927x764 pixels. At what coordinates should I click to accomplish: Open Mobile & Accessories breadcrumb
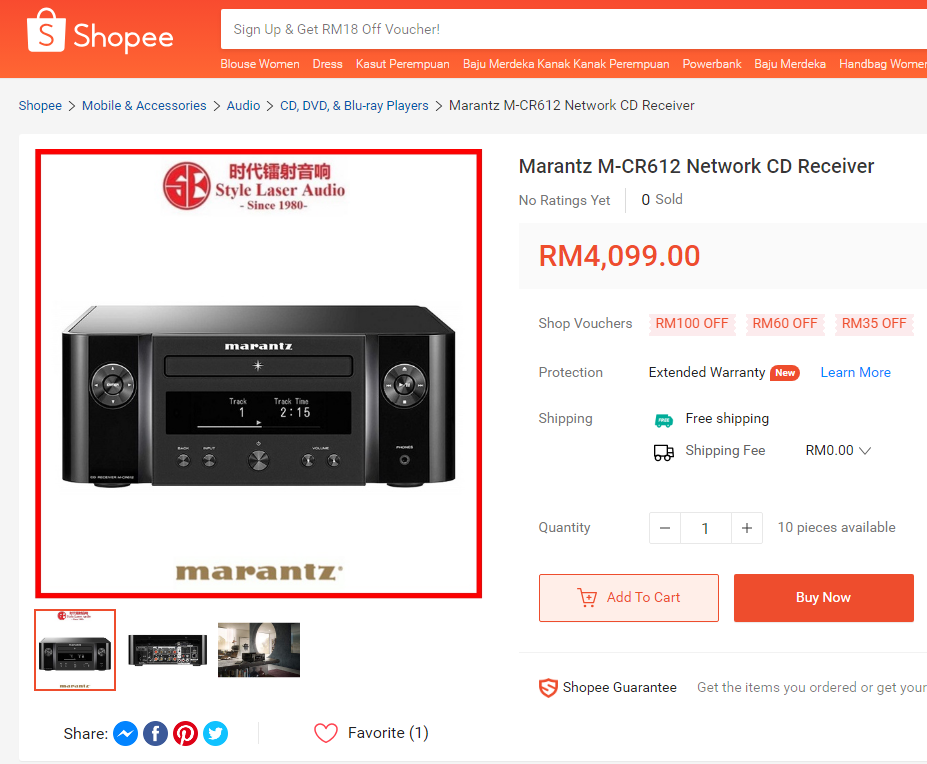144,105
